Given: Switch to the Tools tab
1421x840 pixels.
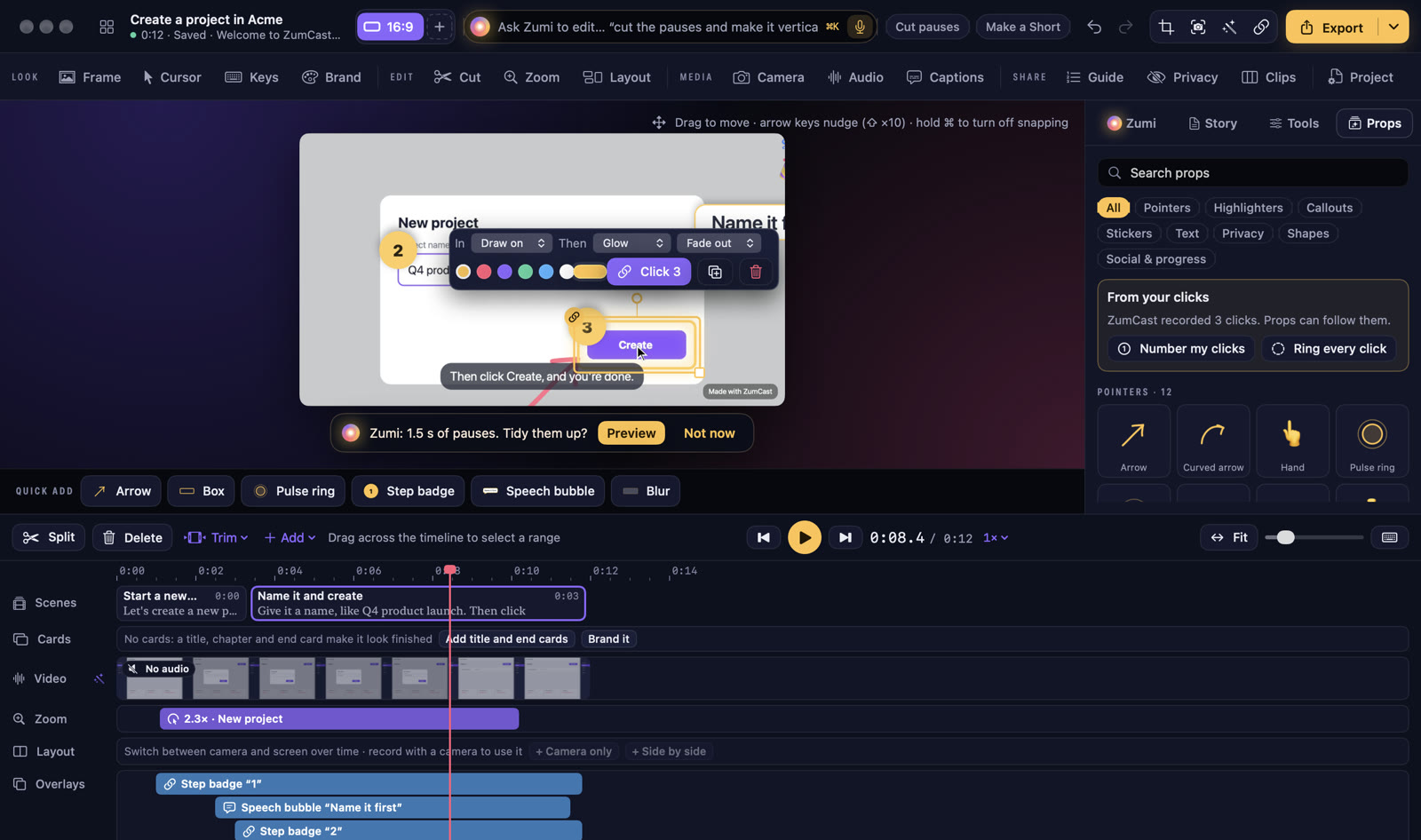Looking at the screenshot, I should (1294, 123).
